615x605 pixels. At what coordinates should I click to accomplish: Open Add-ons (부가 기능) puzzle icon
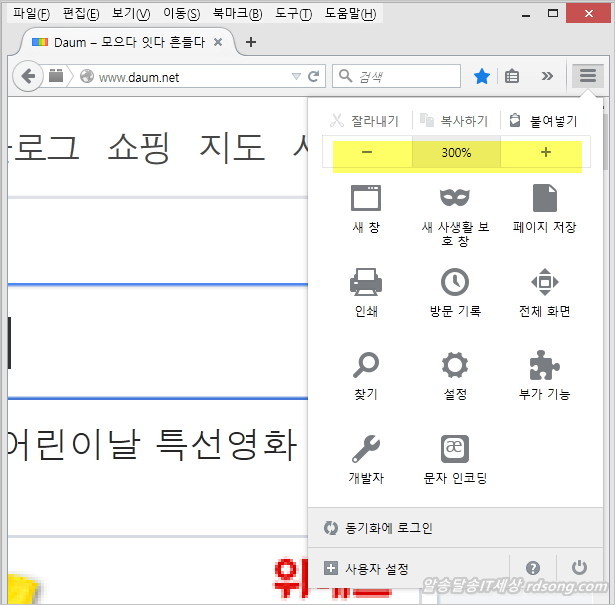click(x=544, y=366)
